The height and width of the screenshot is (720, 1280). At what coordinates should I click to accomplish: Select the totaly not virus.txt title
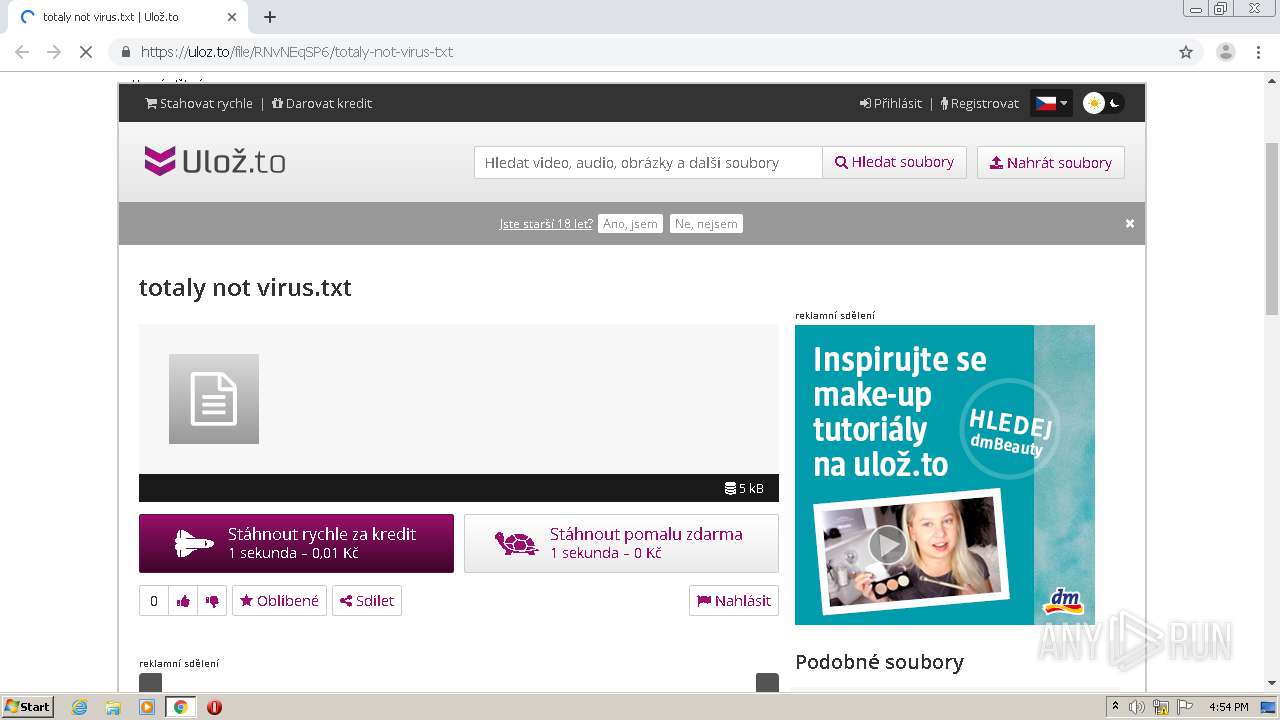coord(245,288)
